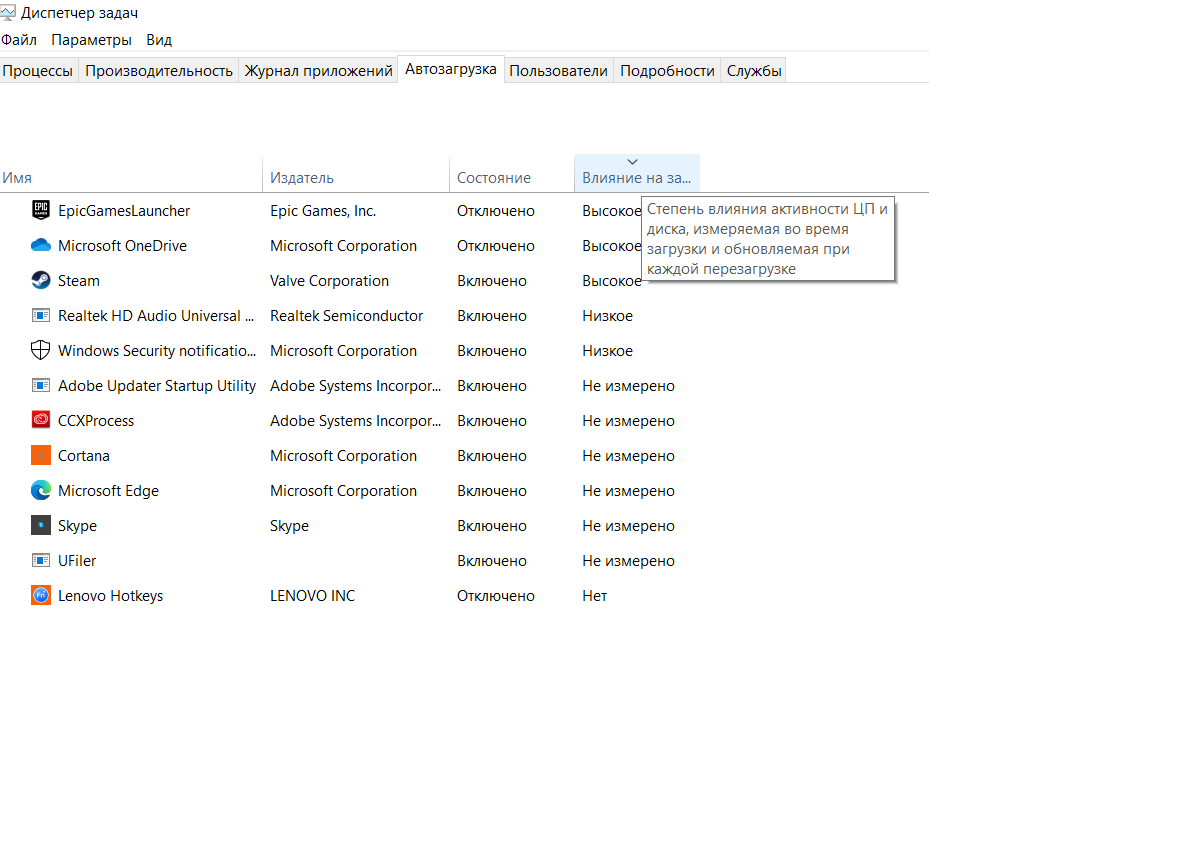This screenshot has width=1196, height=846.
Task: Click the Steam app icon
Action: (x=40, y=280)
